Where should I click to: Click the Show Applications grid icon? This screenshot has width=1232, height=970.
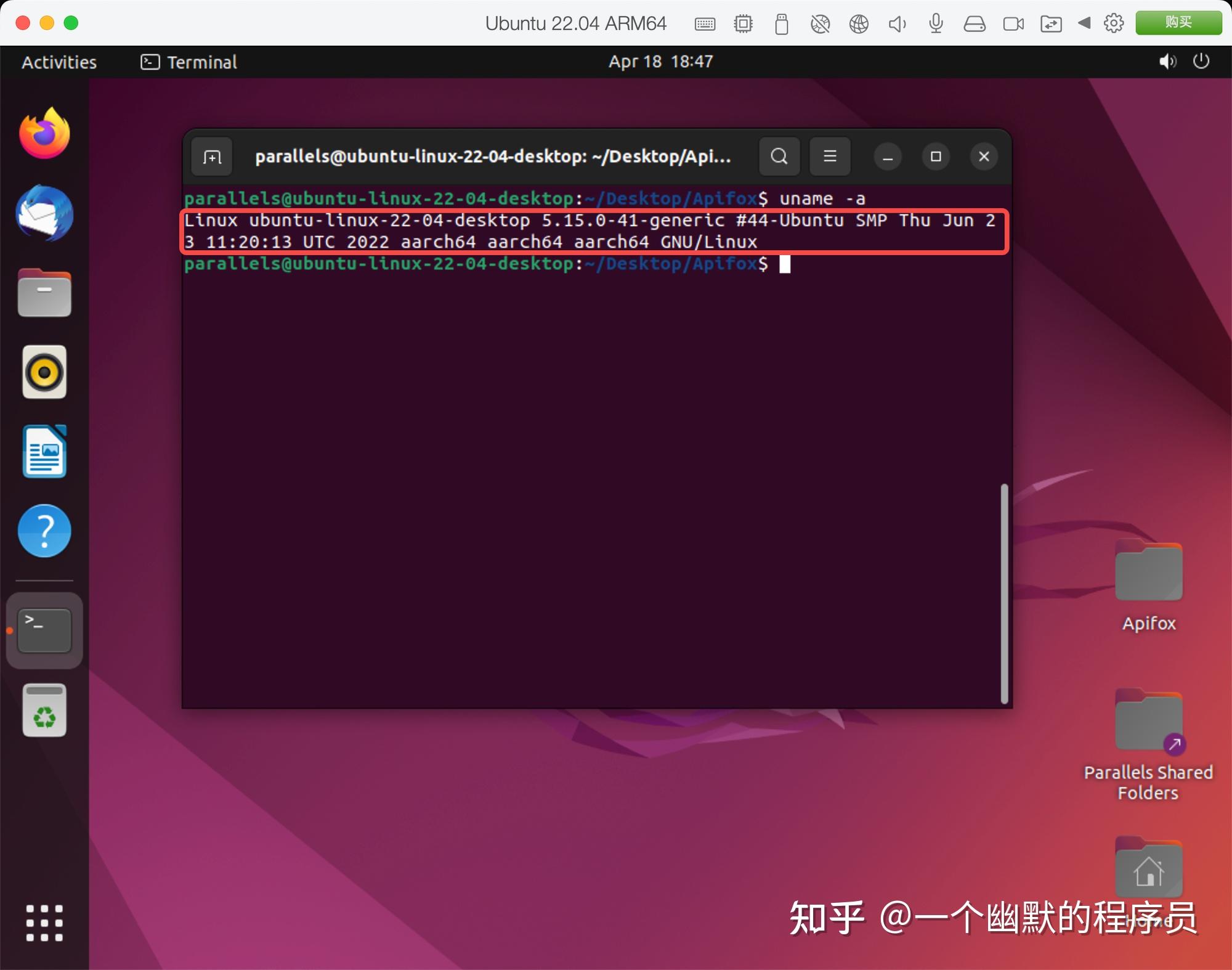44,922
